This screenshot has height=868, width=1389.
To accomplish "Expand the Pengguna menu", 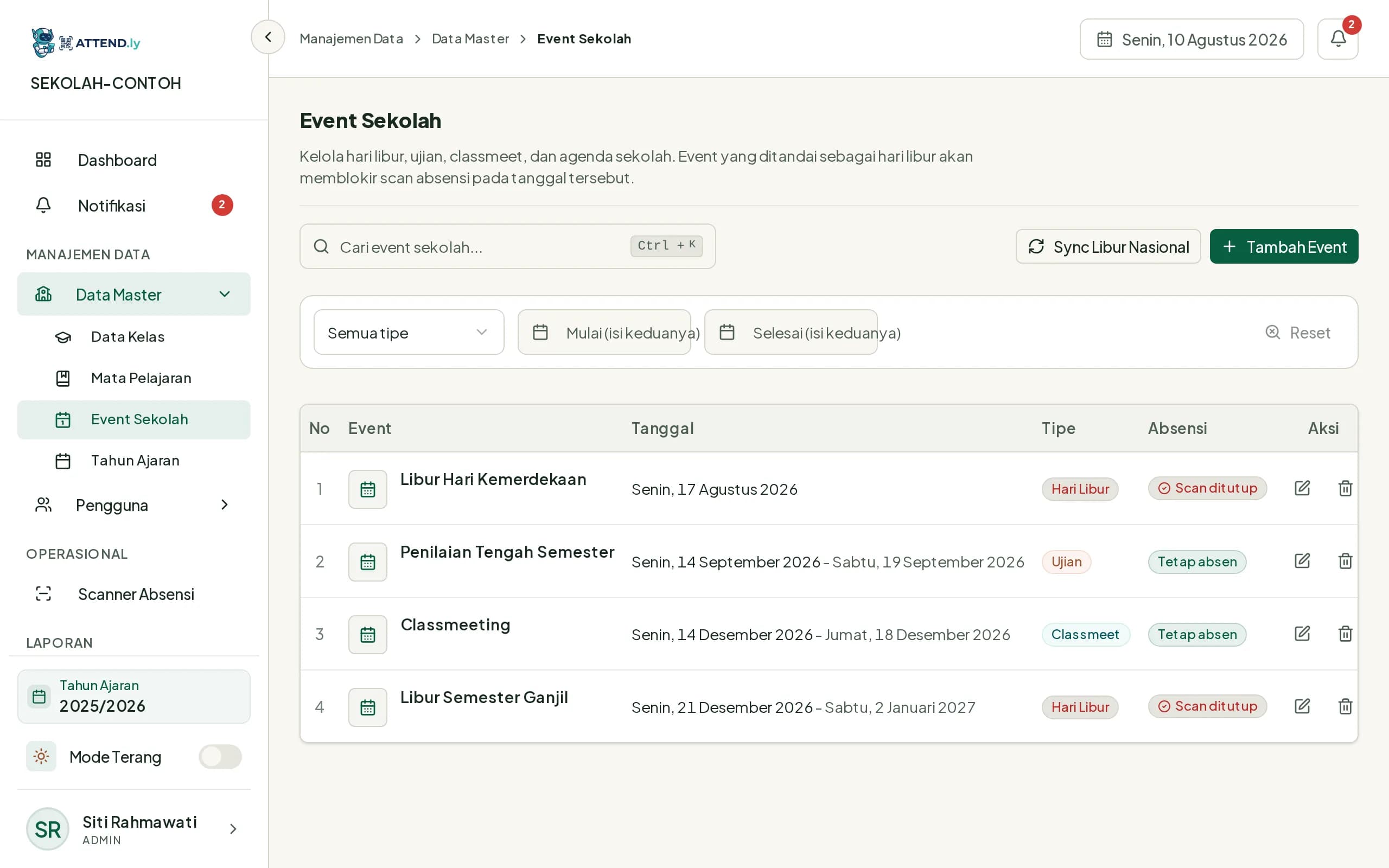I will 133,505.
